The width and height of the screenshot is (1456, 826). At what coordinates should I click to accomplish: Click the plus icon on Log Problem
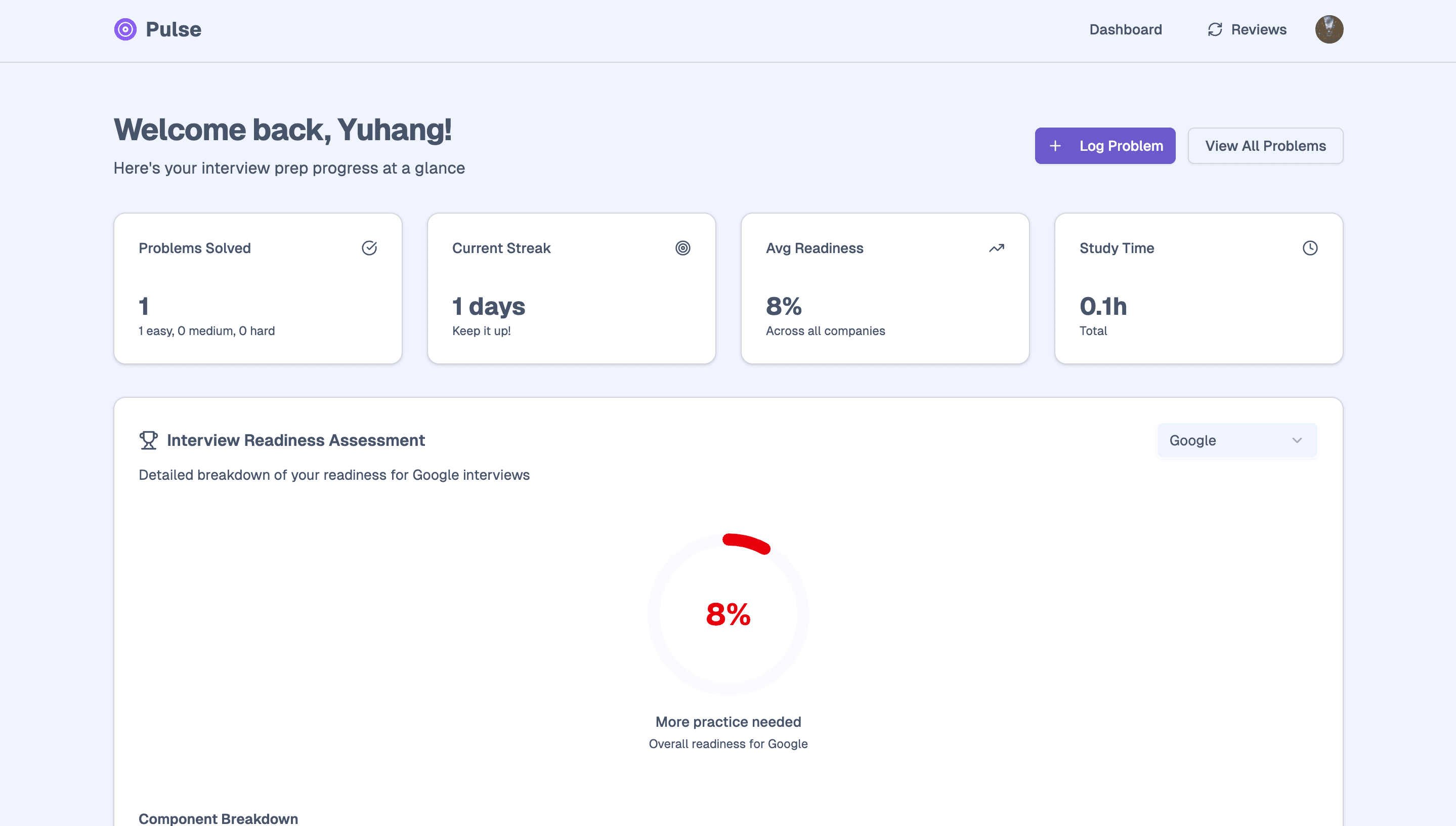1055,146
